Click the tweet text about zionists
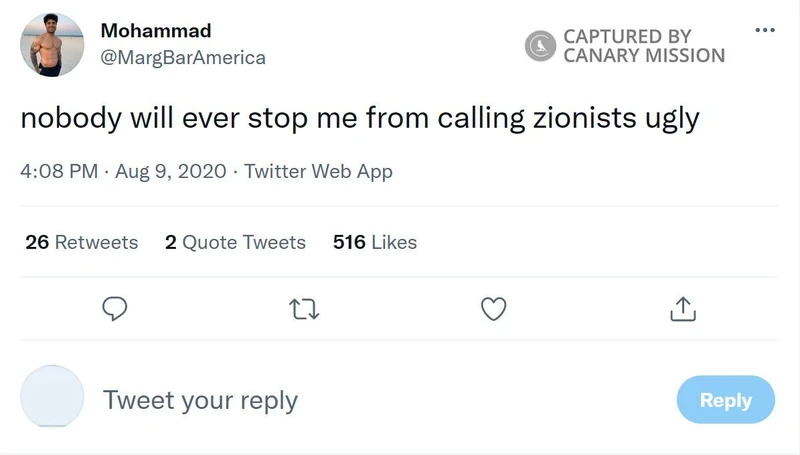Image resolution: width=800 pixels, height=455 pixels. [x=359, y=118]
